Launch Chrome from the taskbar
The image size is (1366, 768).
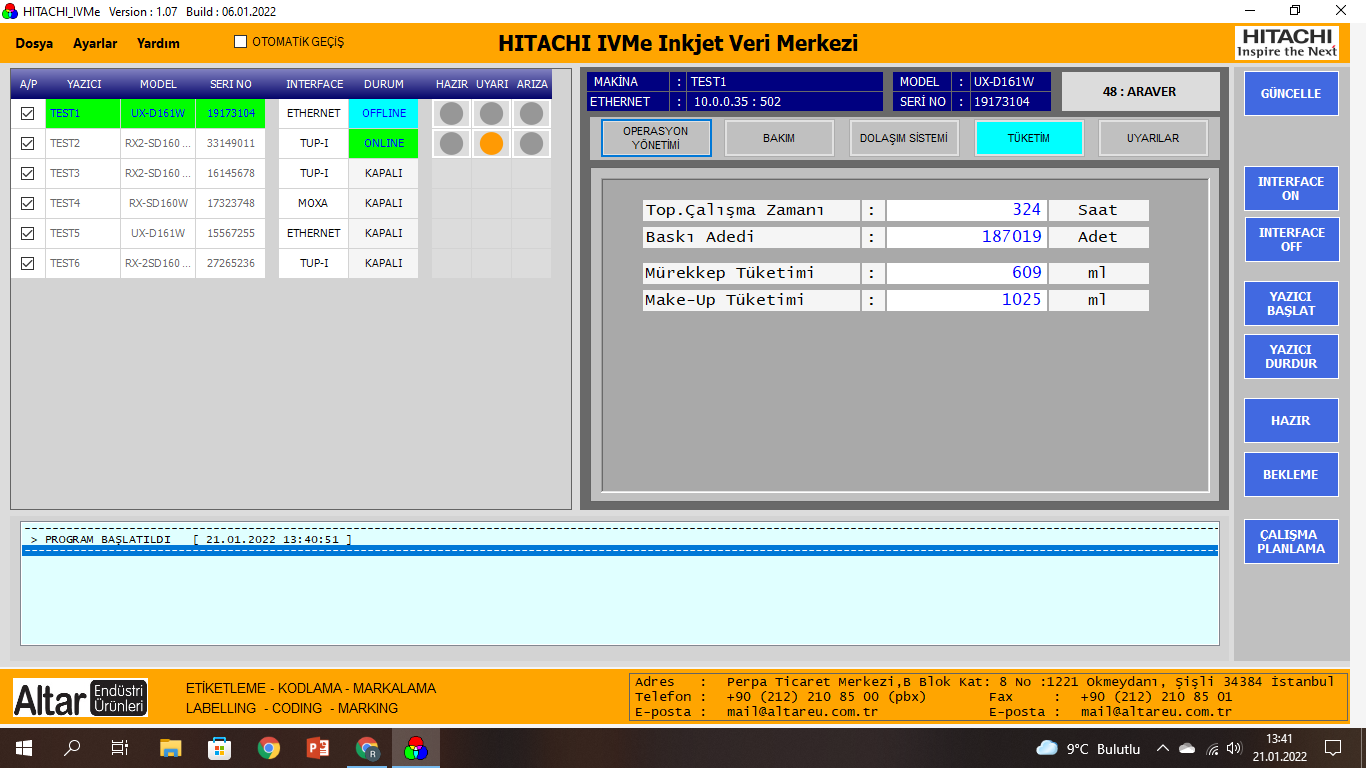[x=268, y=748]
